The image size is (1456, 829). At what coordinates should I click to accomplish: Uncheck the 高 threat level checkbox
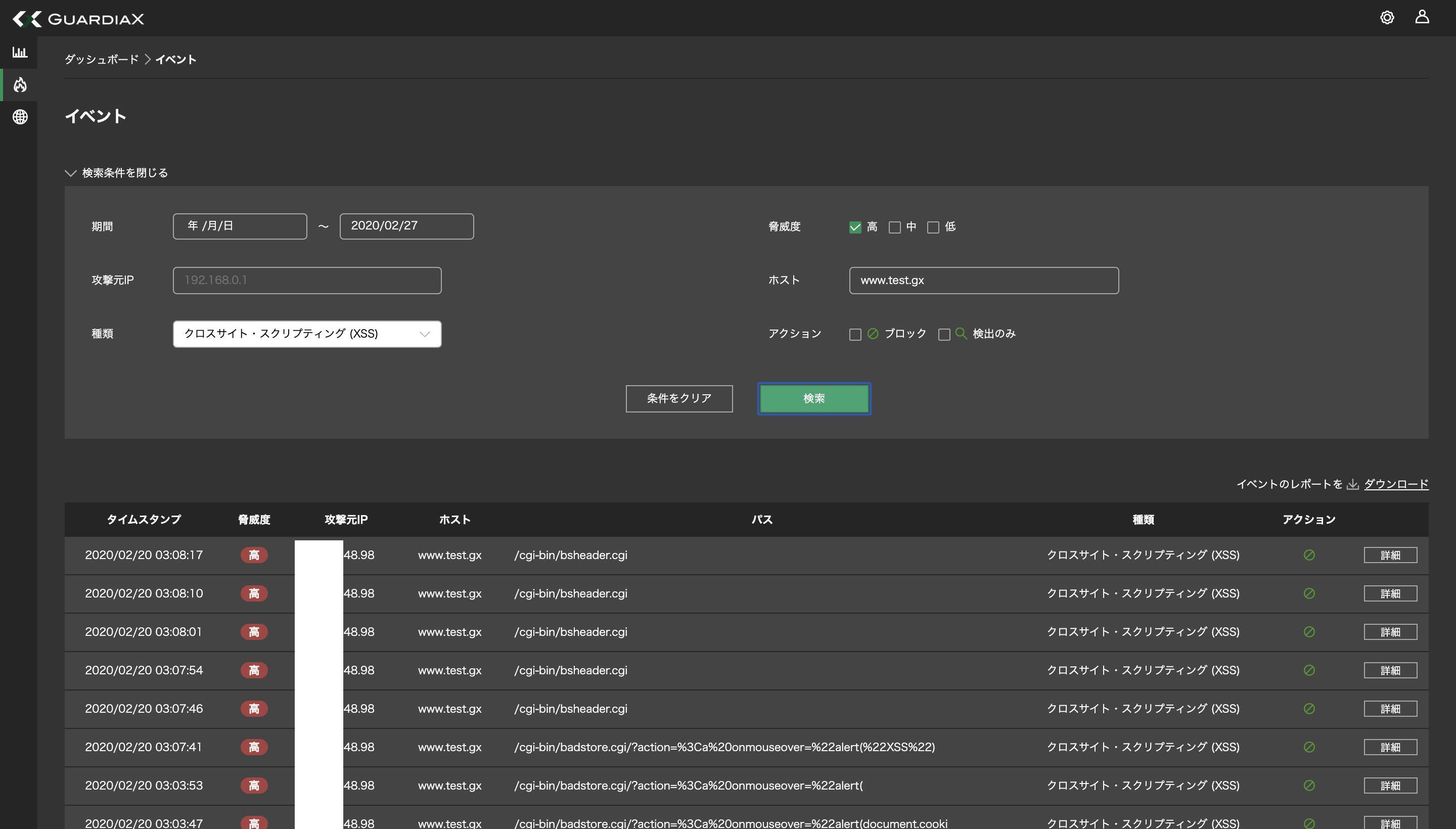[855, 227]
